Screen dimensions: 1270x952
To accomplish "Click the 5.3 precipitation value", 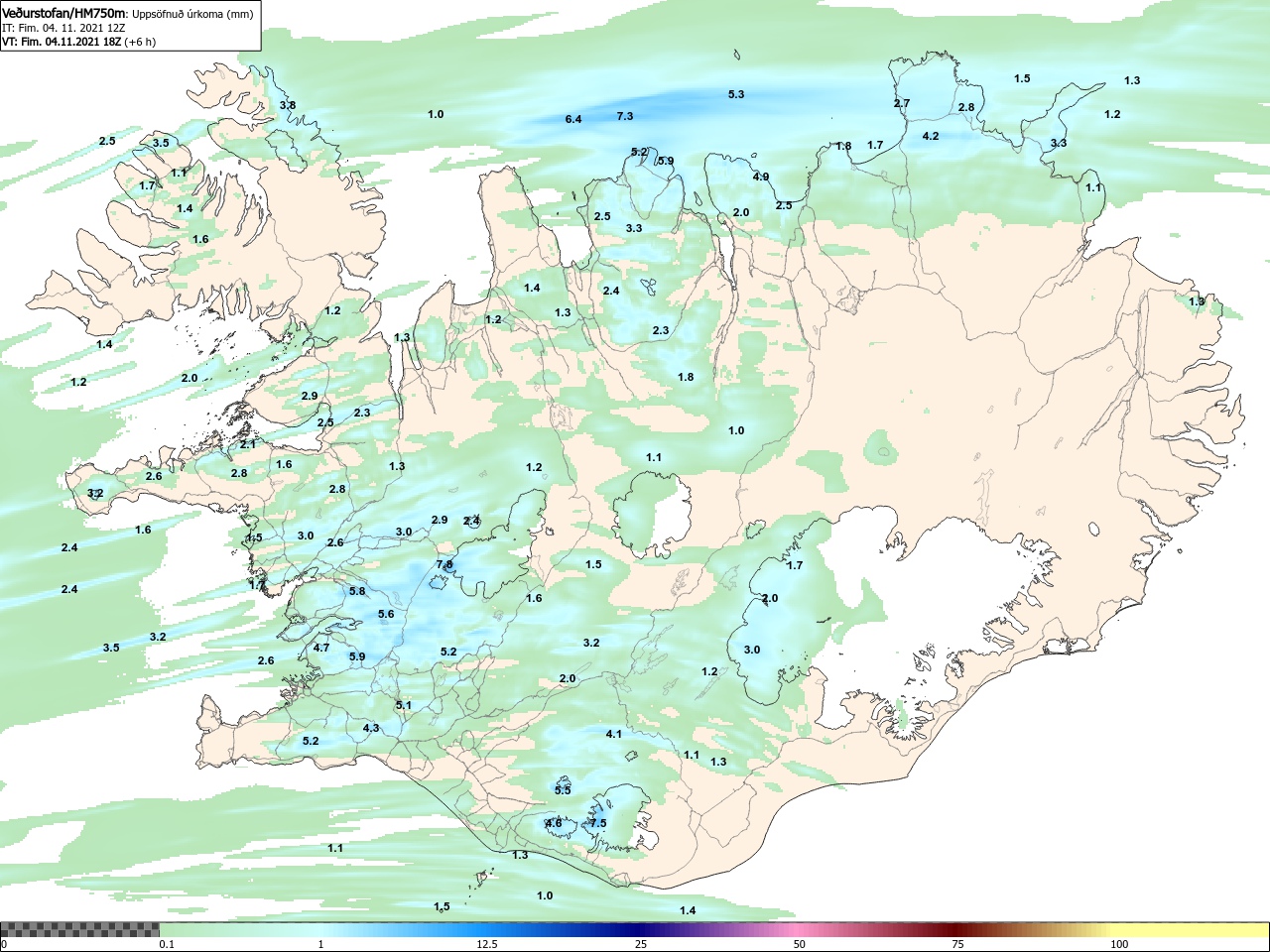I will click(x=736, y=94).
